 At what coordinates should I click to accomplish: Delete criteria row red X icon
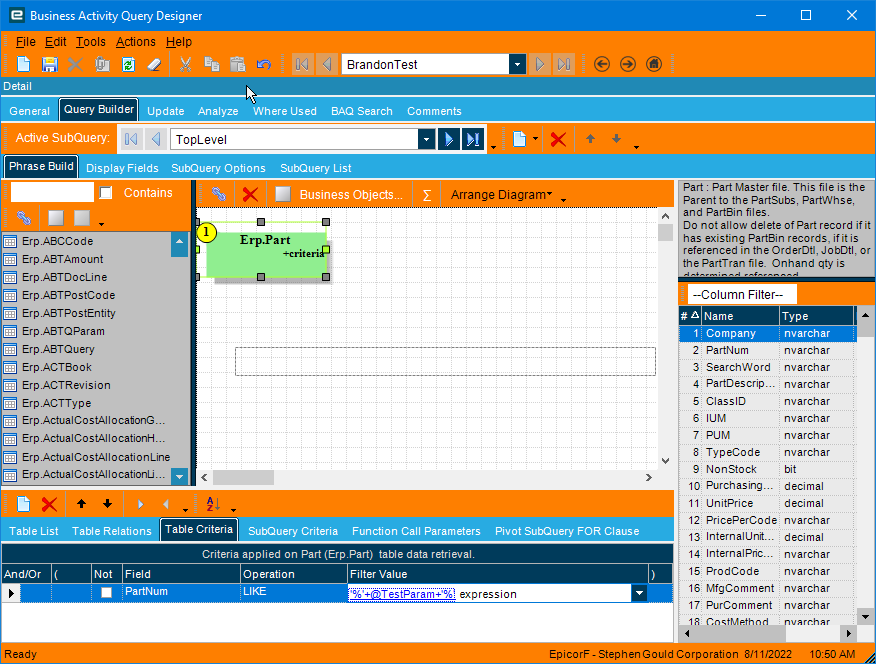point(49,504)
